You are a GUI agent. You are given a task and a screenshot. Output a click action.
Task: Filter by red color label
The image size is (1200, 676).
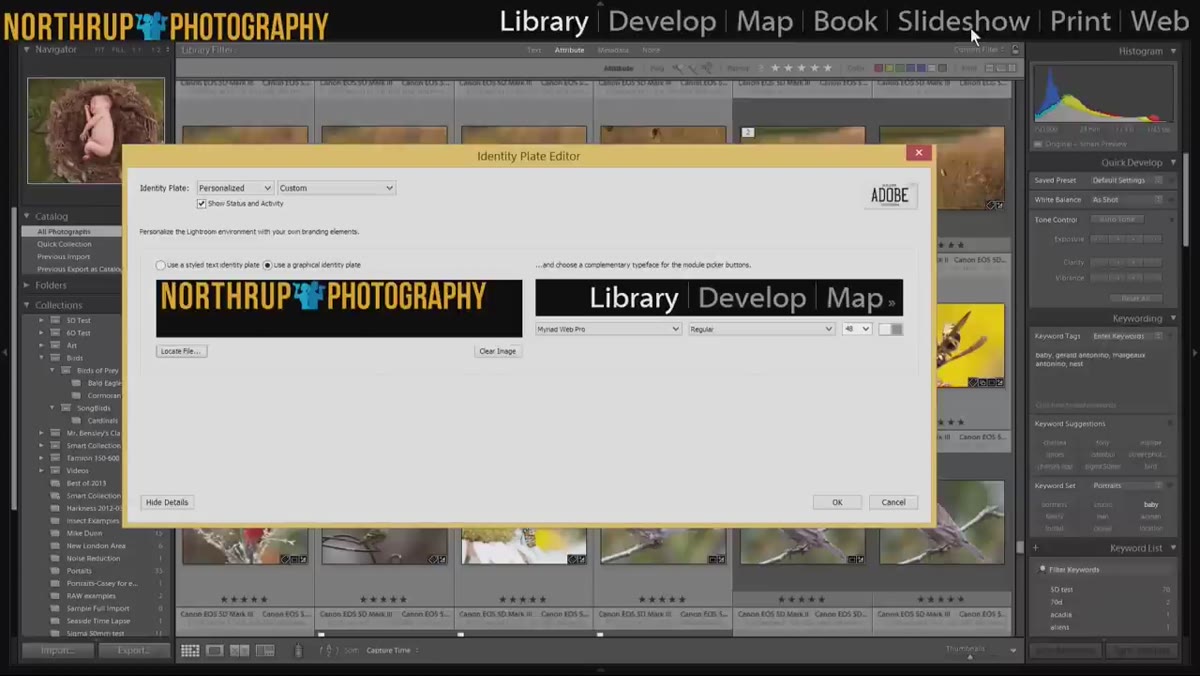tap(879, 68)
